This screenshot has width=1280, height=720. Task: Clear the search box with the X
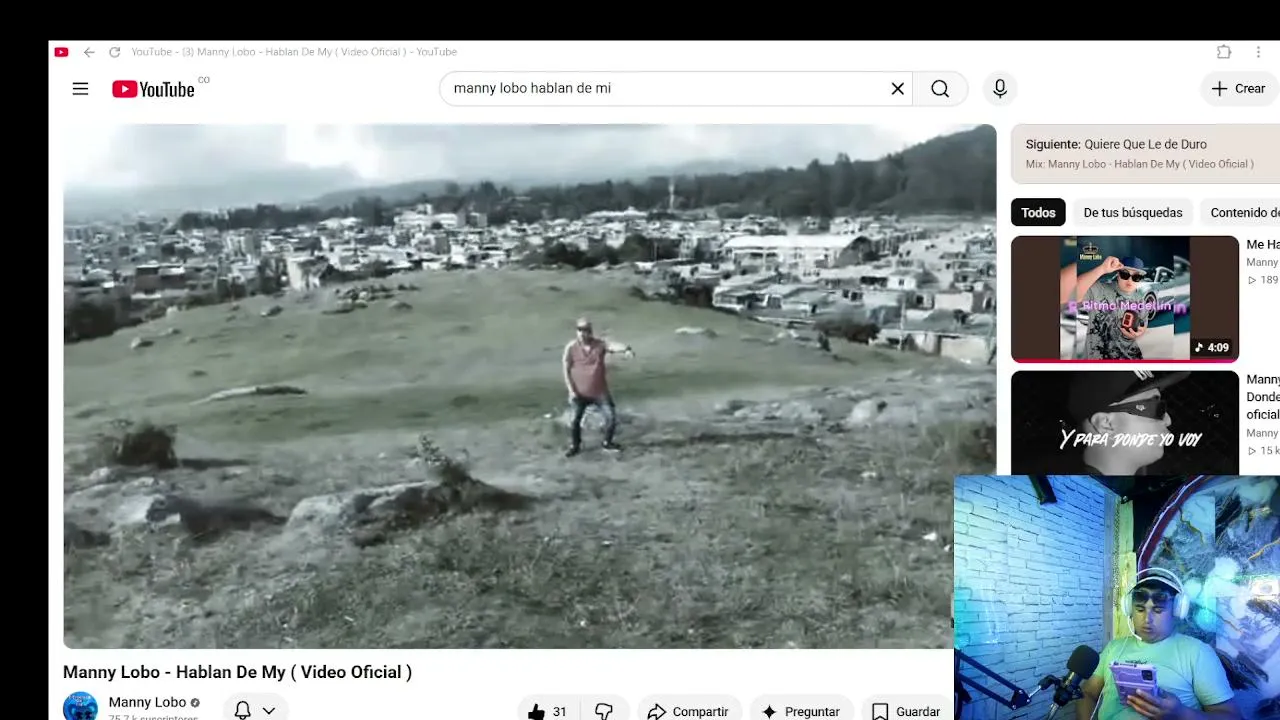click(898, 89)
